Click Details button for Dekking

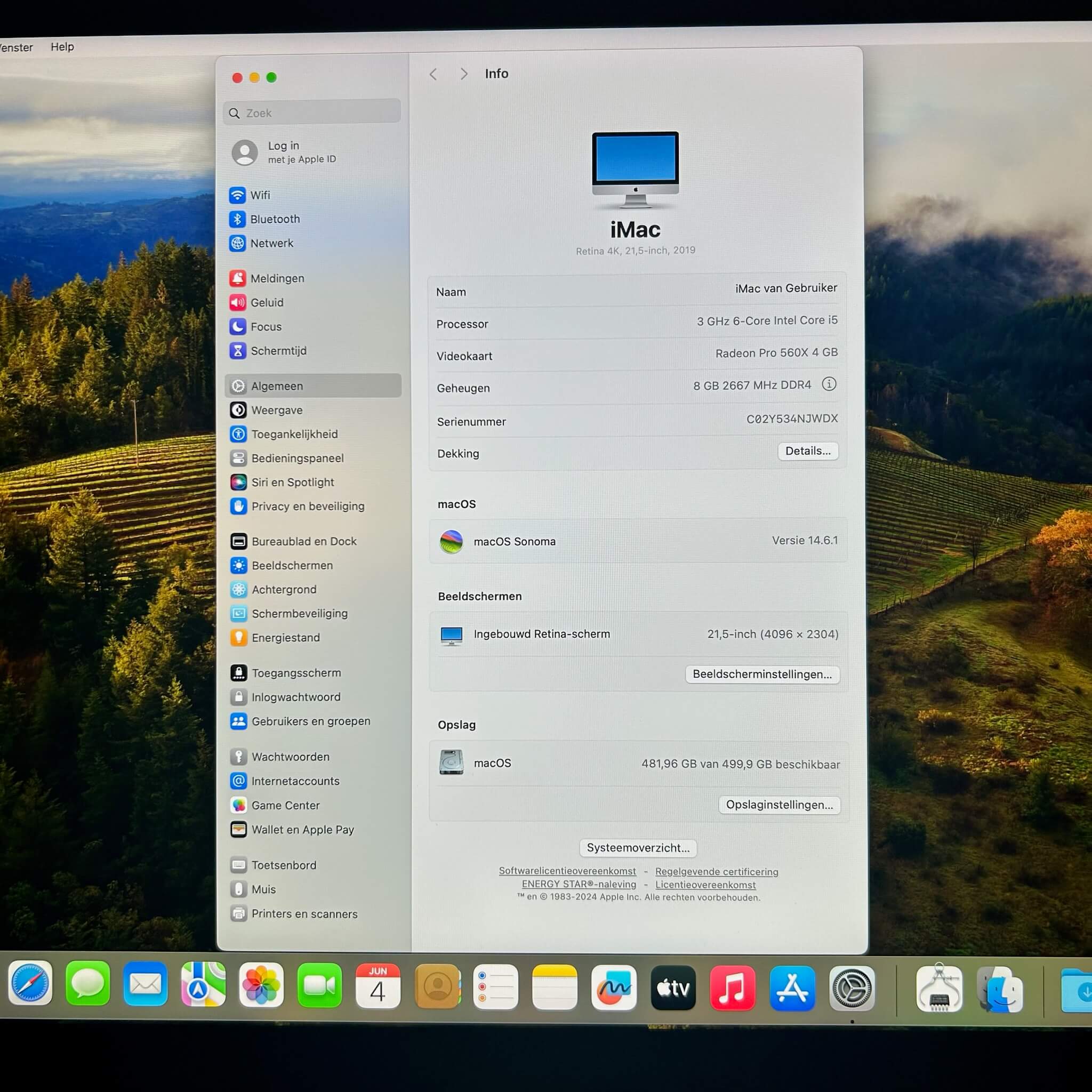click(808, 451)
